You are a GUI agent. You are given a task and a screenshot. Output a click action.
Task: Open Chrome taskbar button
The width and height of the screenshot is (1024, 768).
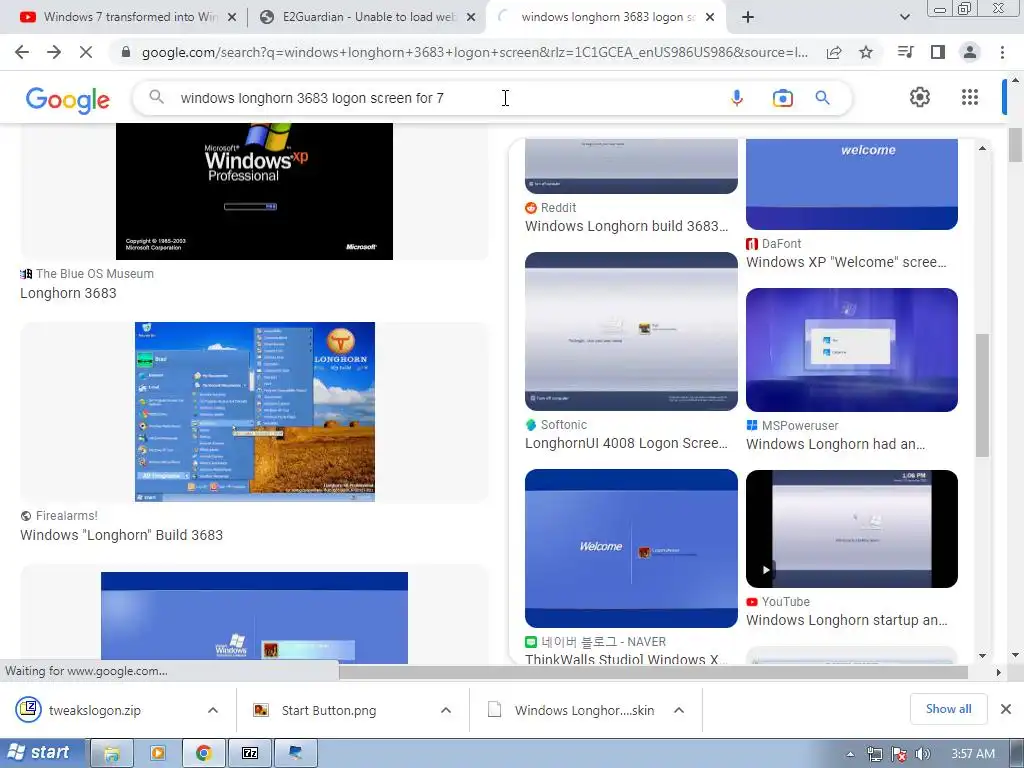204,754
